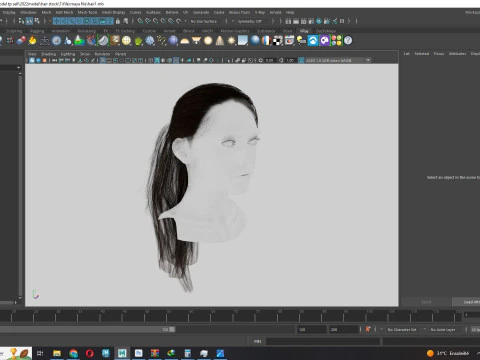This screenshot has height=360, width=480.
Task: Click the time slider ruler
Action: point(231,315)
